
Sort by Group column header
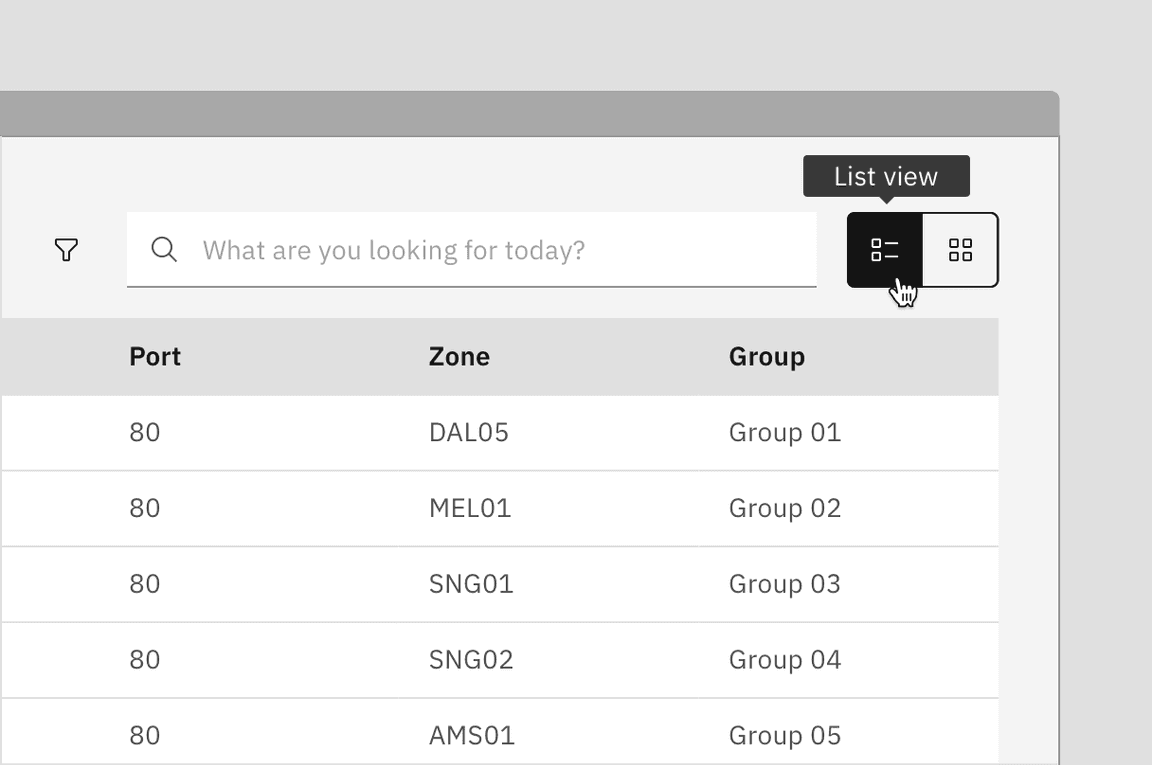[766, 357]
